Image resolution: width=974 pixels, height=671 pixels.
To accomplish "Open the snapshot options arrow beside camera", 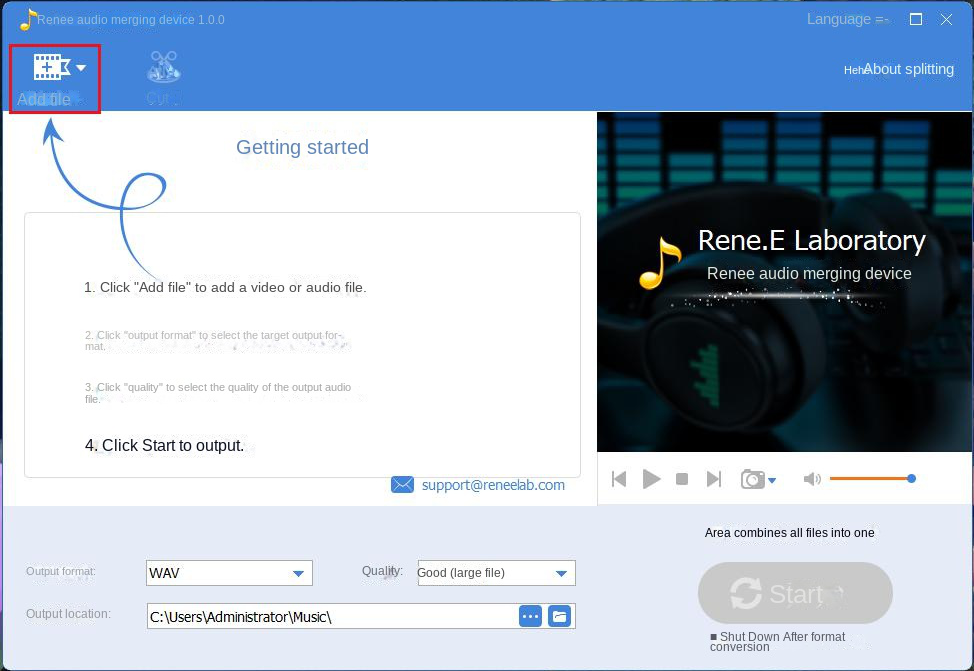I will click(x=772, y=481).
